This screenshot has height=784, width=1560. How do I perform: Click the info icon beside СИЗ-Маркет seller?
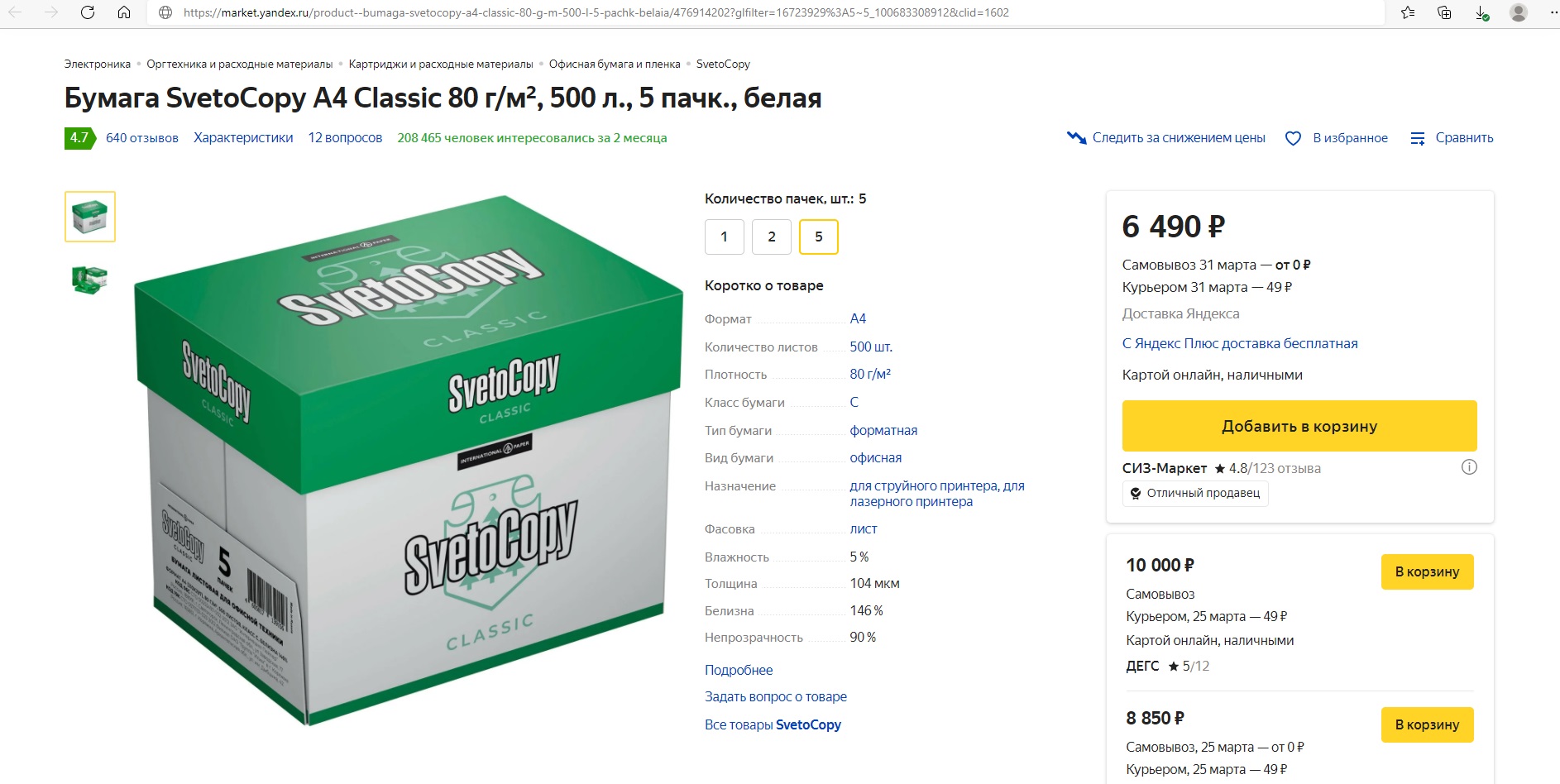click(x=1469, y=467)
